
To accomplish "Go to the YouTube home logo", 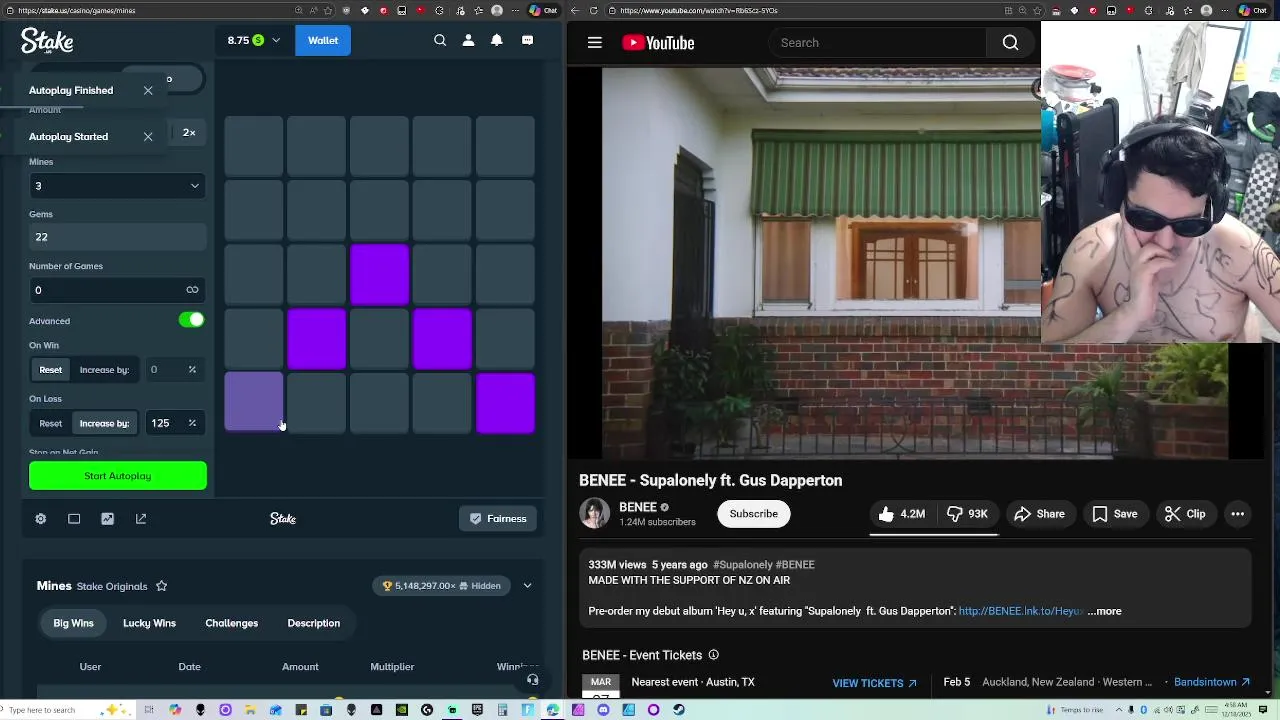I will (658, 43).
